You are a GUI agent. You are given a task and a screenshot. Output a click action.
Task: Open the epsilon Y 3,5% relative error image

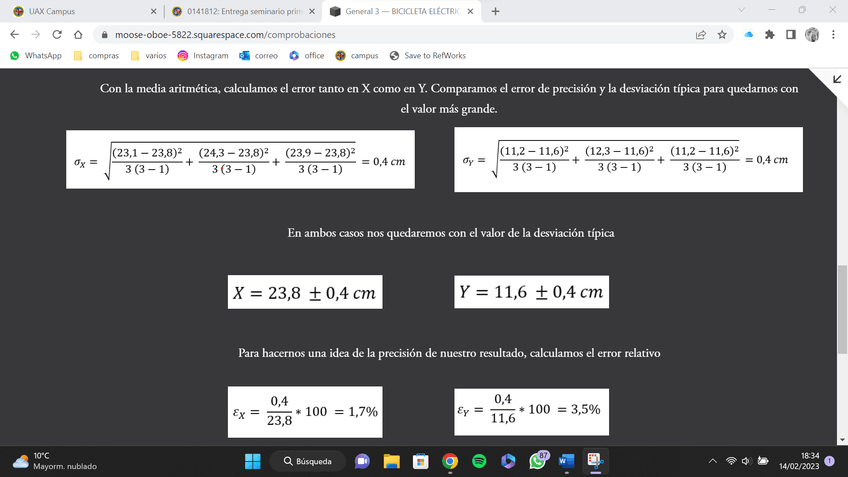coord(532,412)
